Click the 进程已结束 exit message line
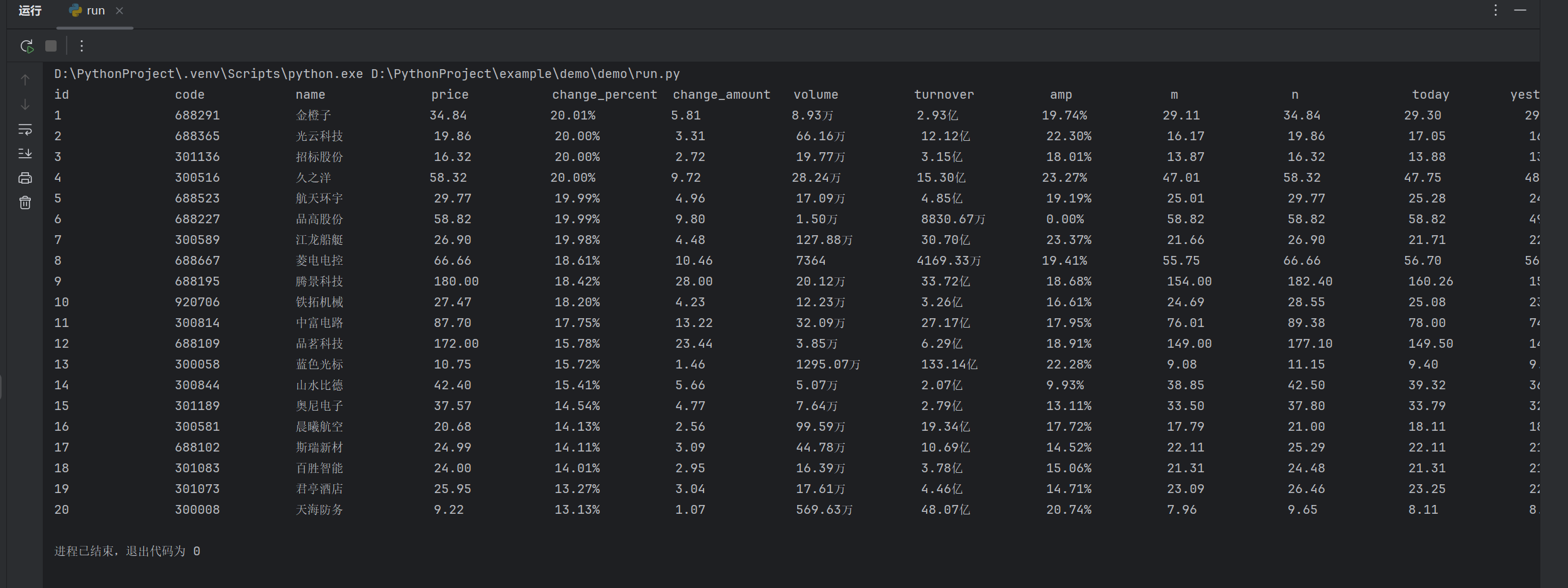 pyautogui.click(x=127, y=552)
